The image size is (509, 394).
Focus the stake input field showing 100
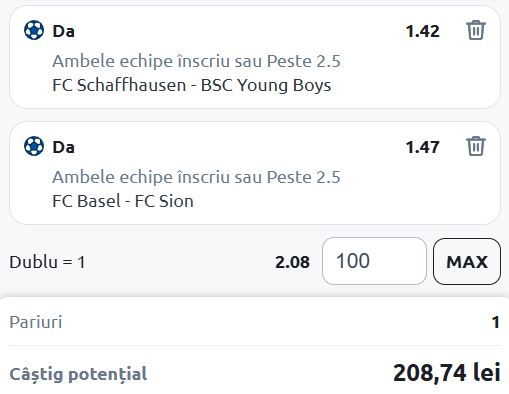[374, 261]
